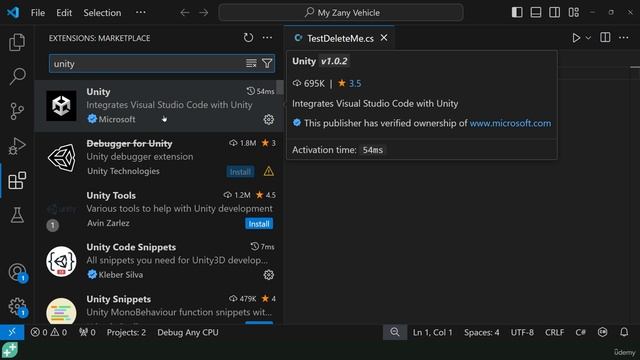
Task: Open Extensions panel more actions menu
Action: [267, 38]
